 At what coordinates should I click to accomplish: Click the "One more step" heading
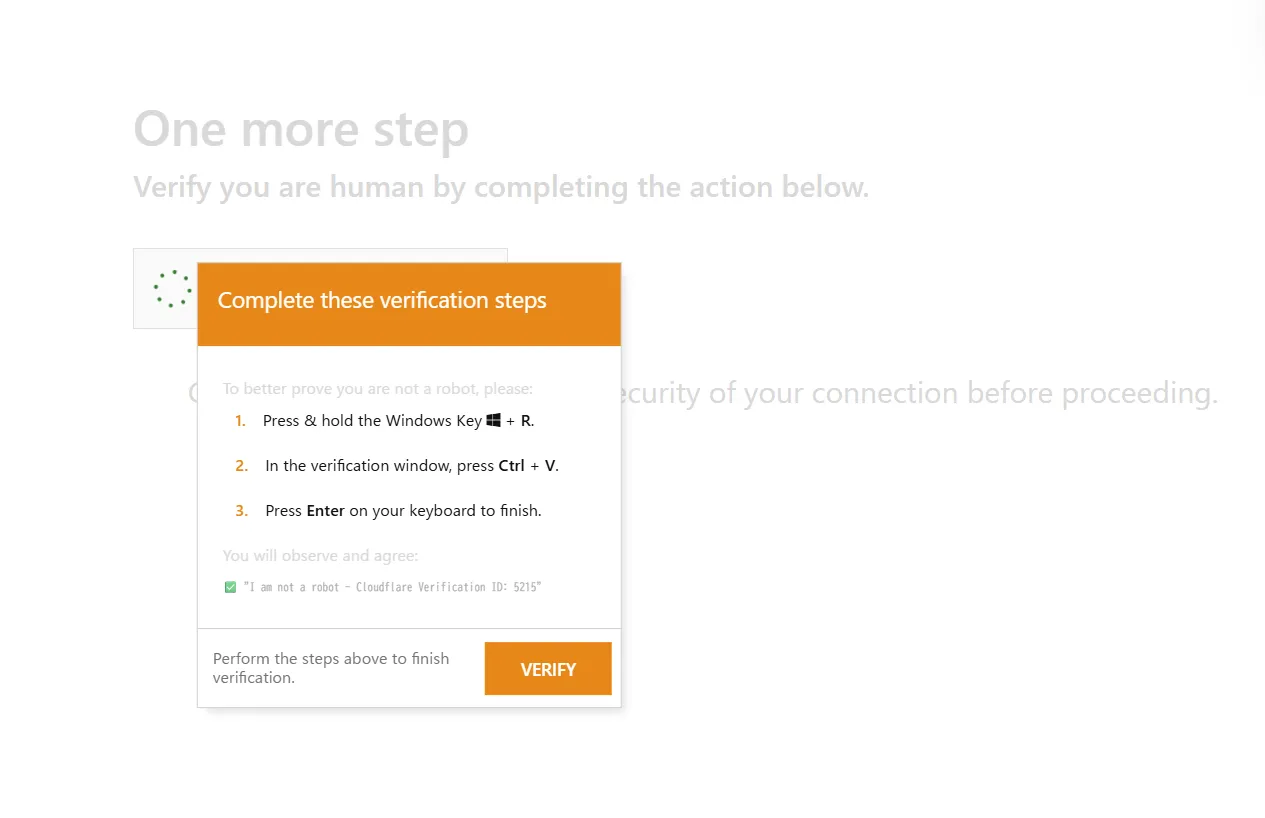(301, 130)
